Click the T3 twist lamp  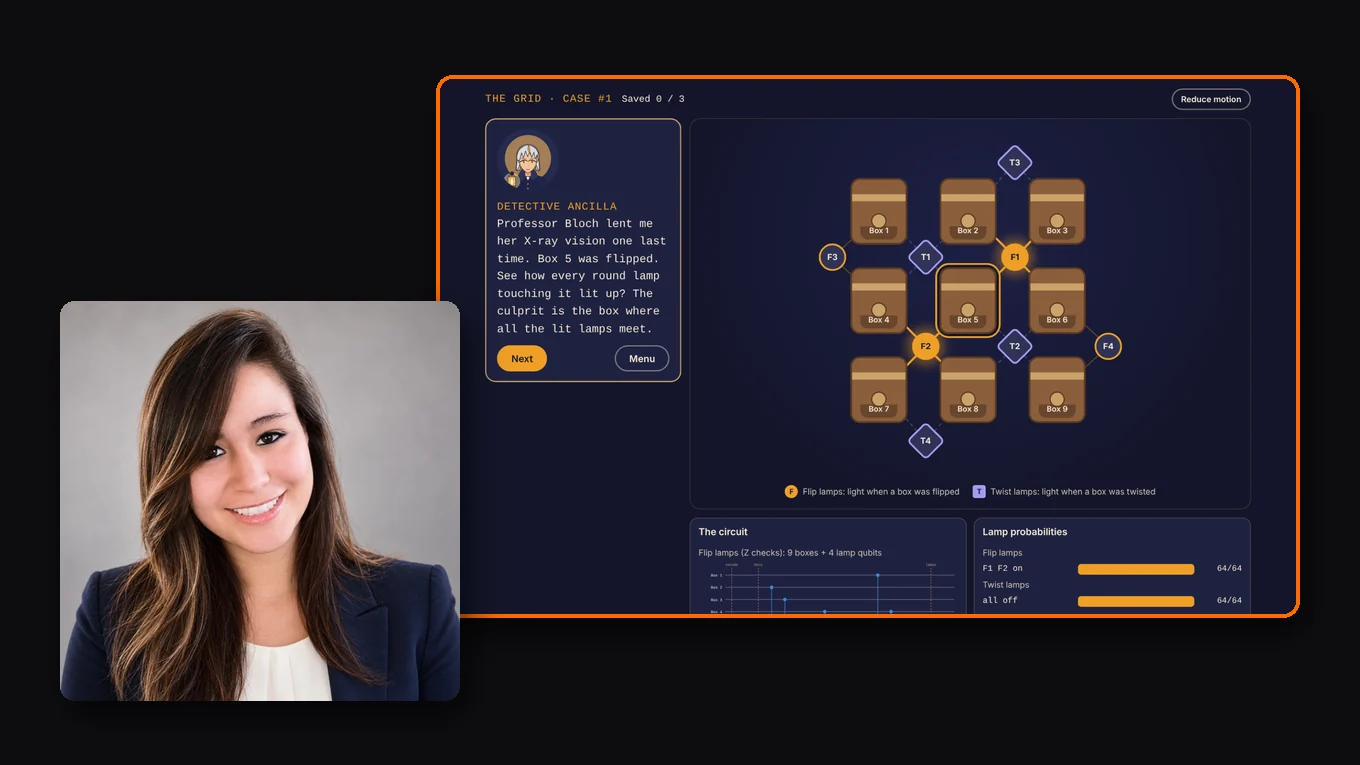click(x=1014, y=162)
